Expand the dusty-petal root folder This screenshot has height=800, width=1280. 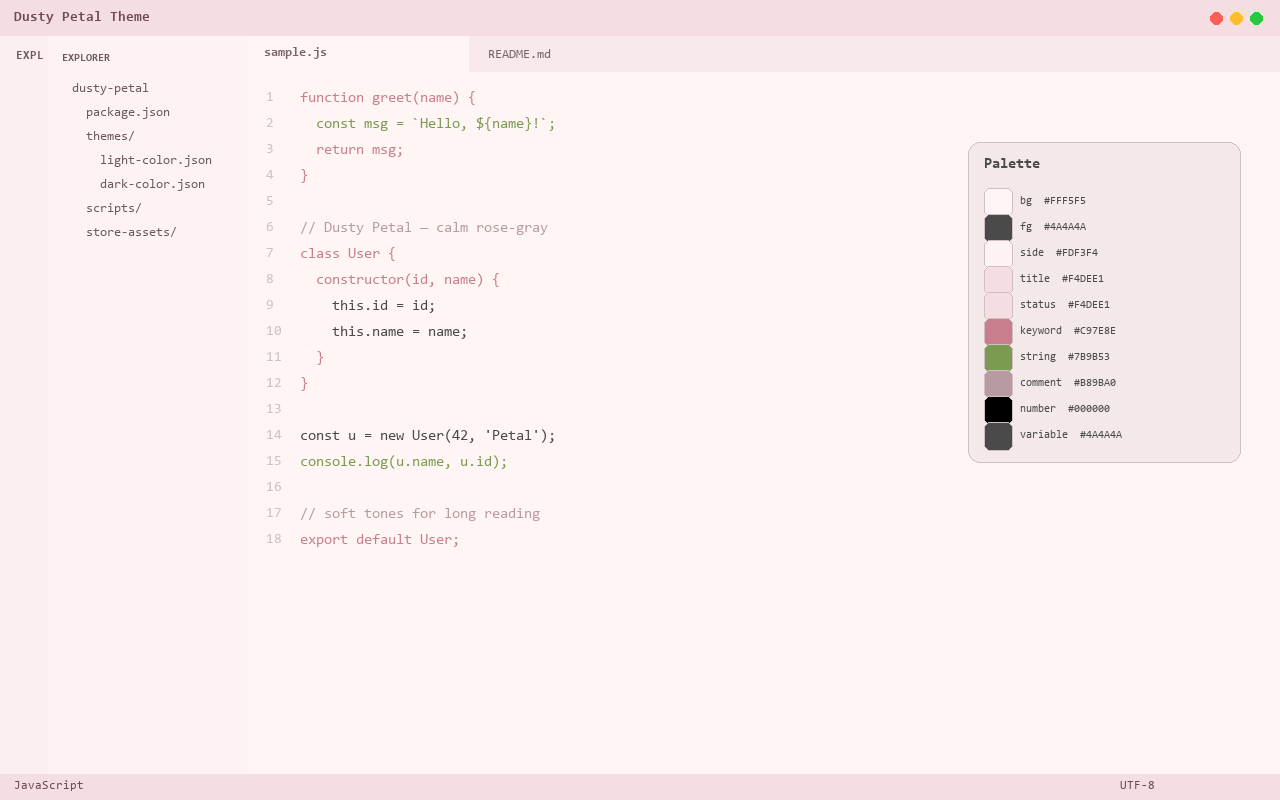pos(110,88)
